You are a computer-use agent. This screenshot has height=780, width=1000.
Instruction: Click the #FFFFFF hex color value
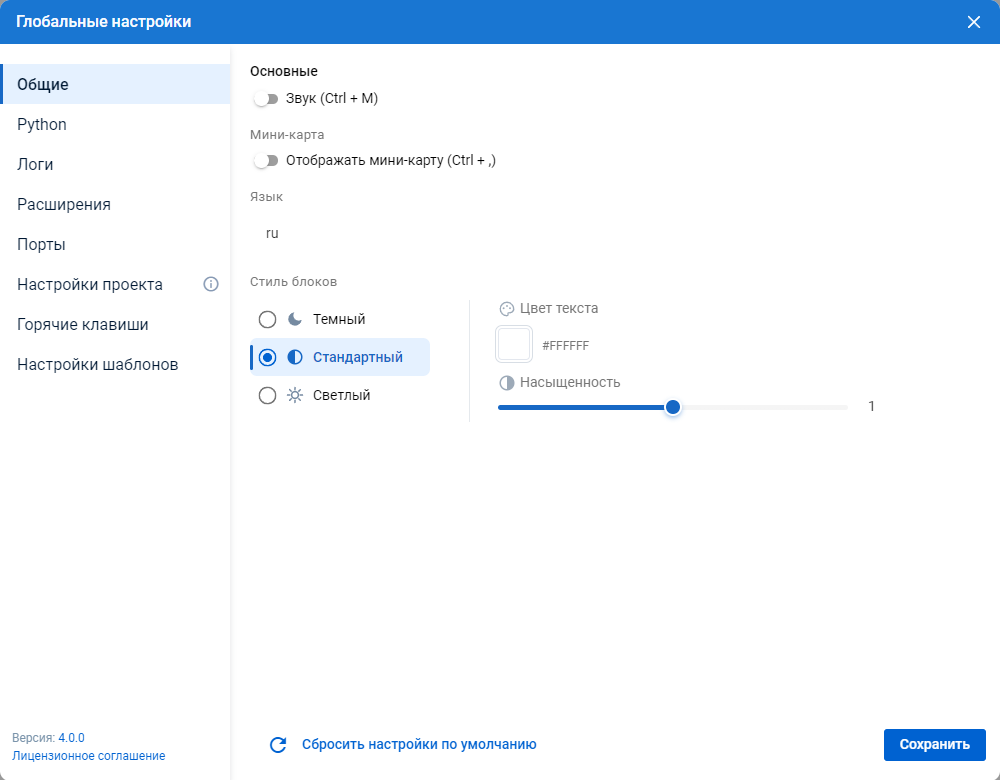566,346
